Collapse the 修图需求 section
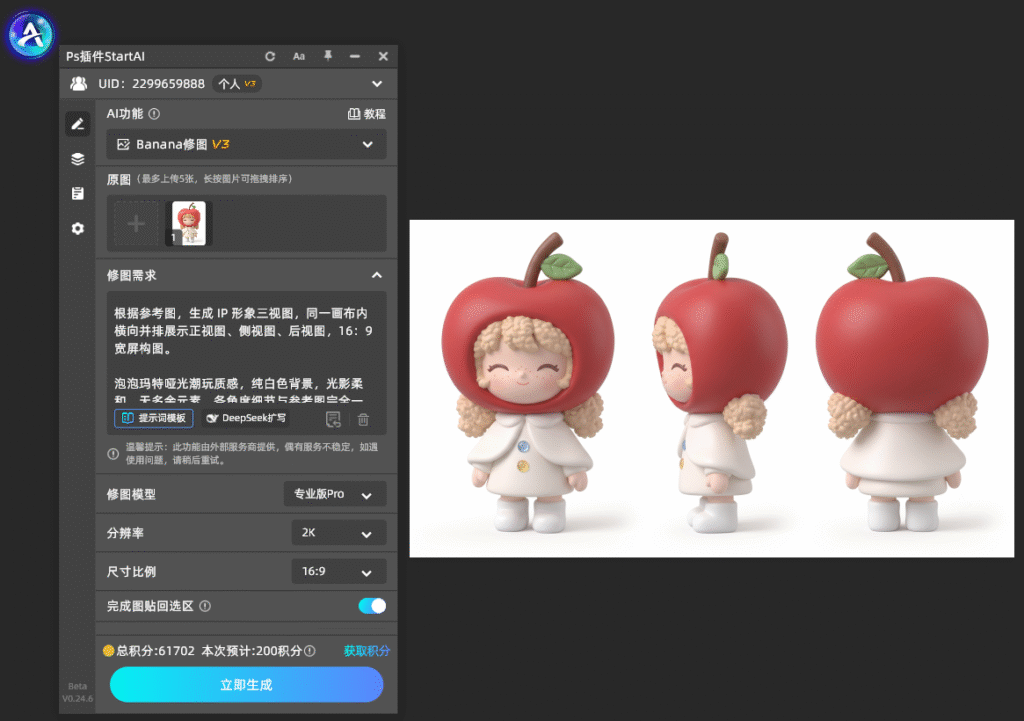 377,276
